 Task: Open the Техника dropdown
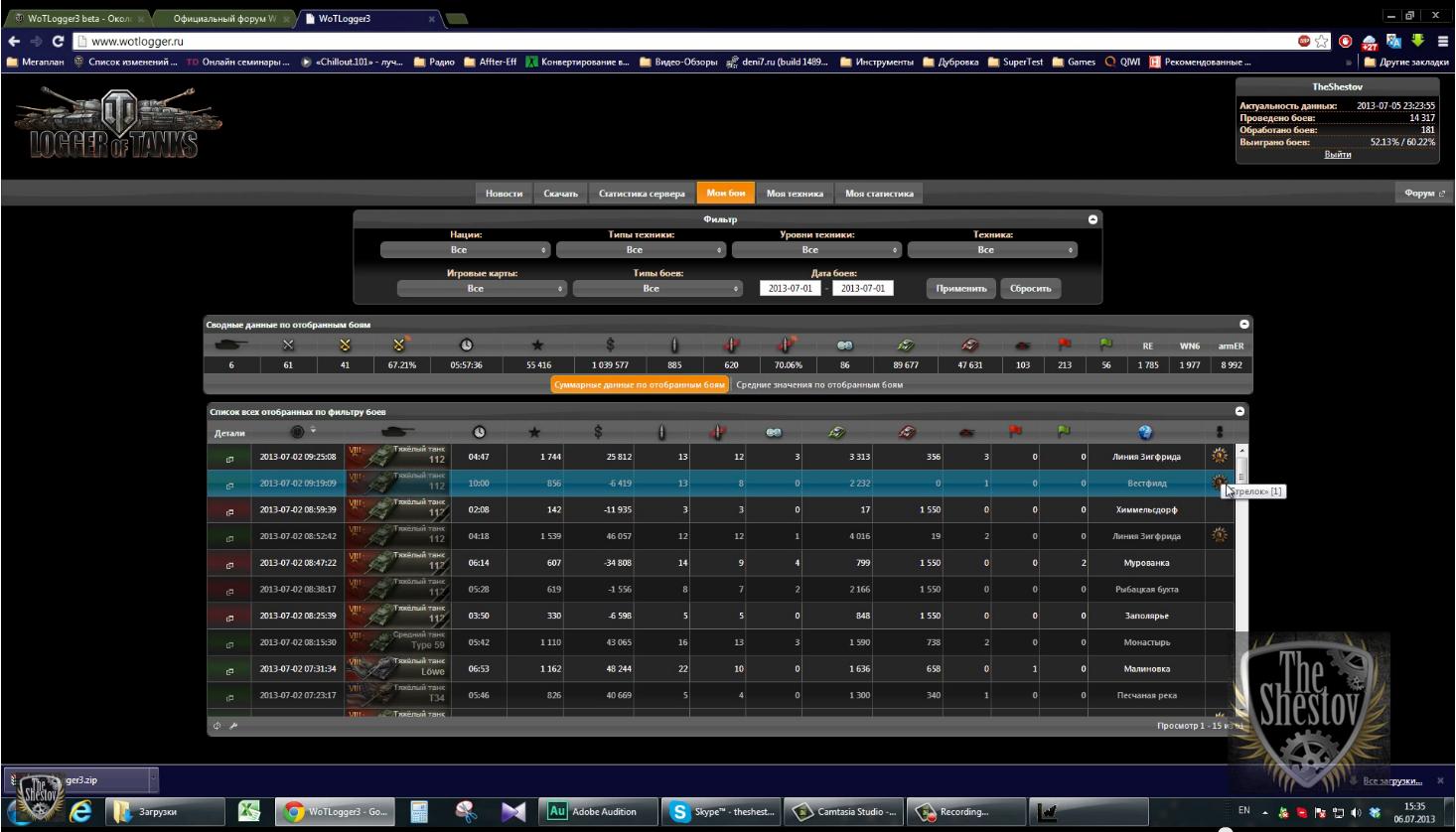point(993,250)
